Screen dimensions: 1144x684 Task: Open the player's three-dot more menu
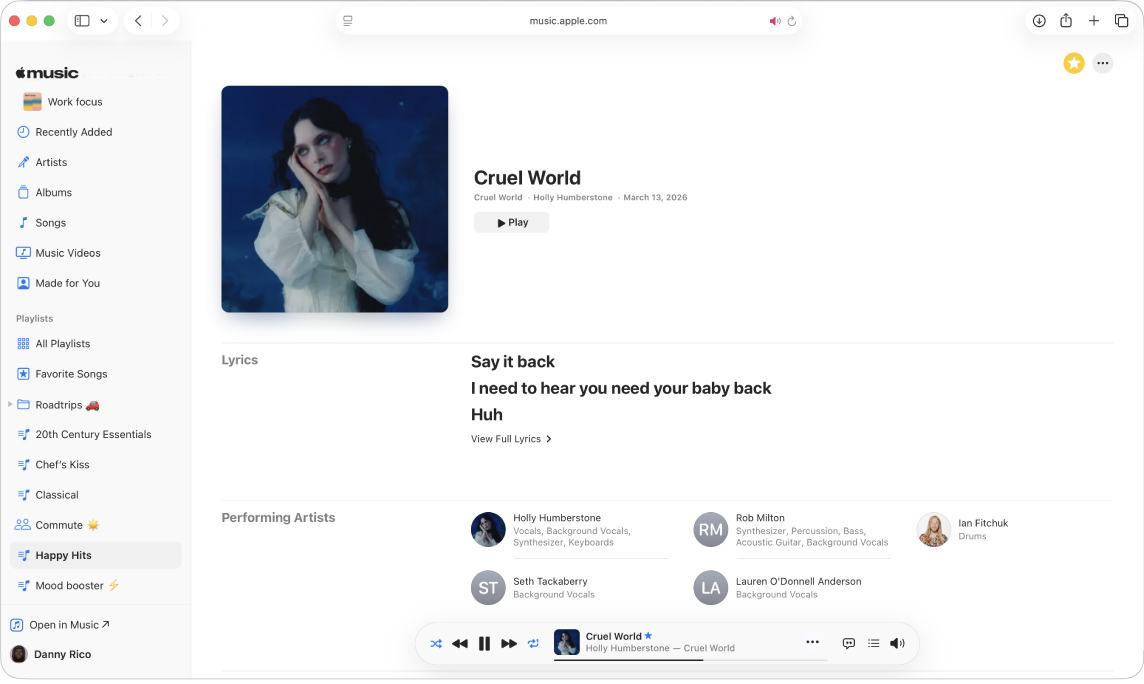[x=812, y=642]
